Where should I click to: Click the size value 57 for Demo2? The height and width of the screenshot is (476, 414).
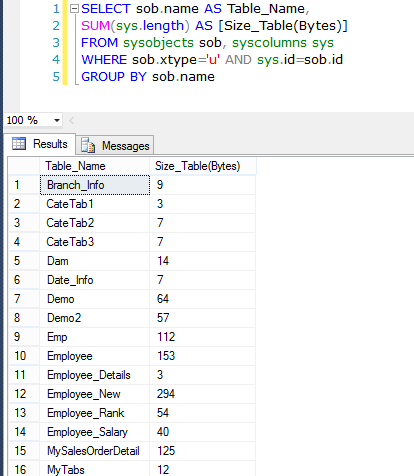coord(203,318)
